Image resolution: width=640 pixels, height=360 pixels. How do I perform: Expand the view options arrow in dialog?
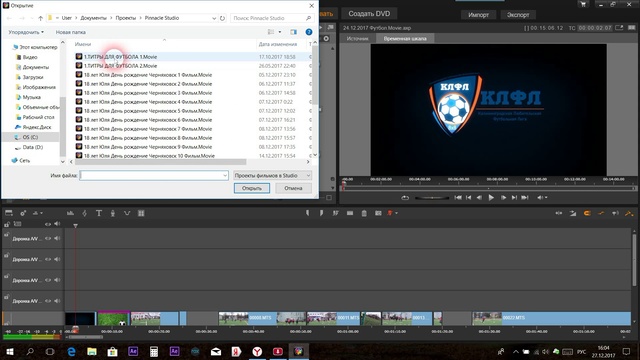[280, 32]
